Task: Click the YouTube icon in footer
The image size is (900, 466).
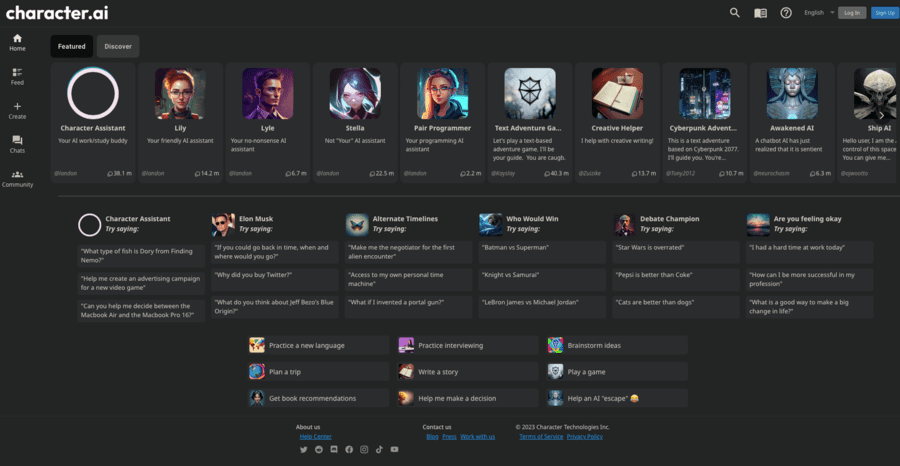Action: point(394,450)
